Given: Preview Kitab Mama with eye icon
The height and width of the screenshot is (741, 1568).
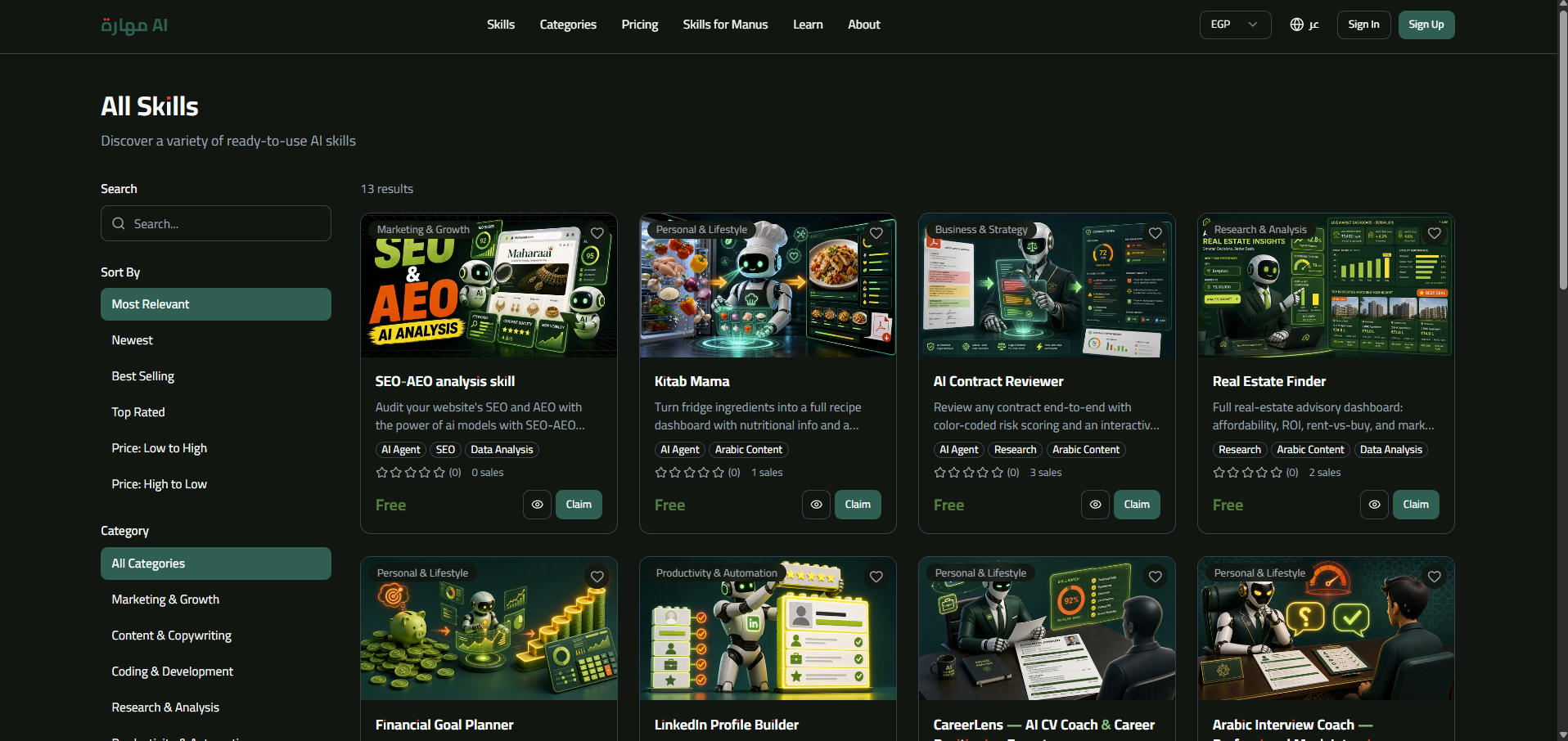Looking at the screenshot, I should pyautogui.click(x=817, y=505).
